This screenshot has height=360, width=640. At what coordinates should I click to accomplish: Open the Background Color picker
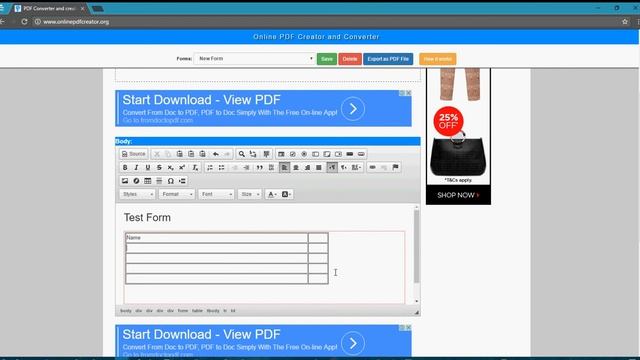(x=286, y=194)
